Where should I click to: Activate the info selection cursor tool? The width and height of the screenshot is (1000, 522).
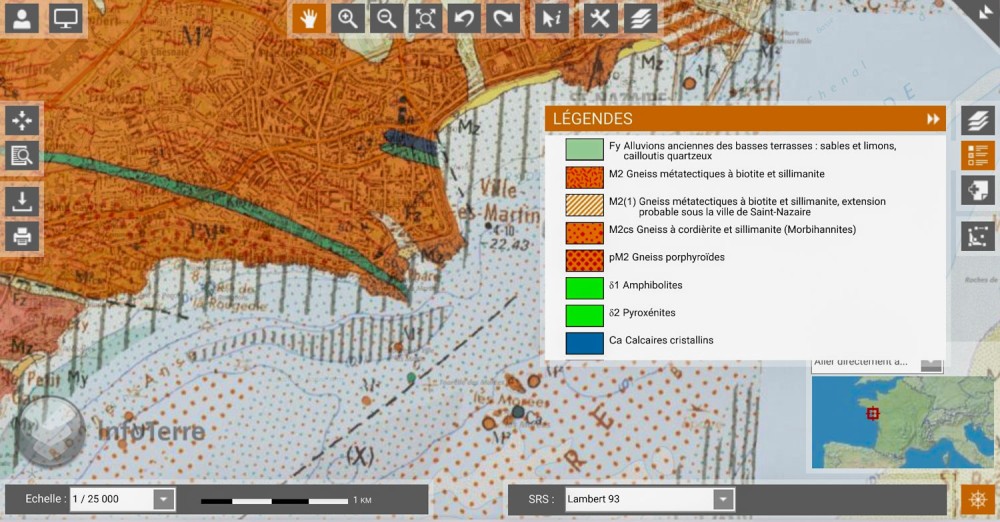(551, 19)
